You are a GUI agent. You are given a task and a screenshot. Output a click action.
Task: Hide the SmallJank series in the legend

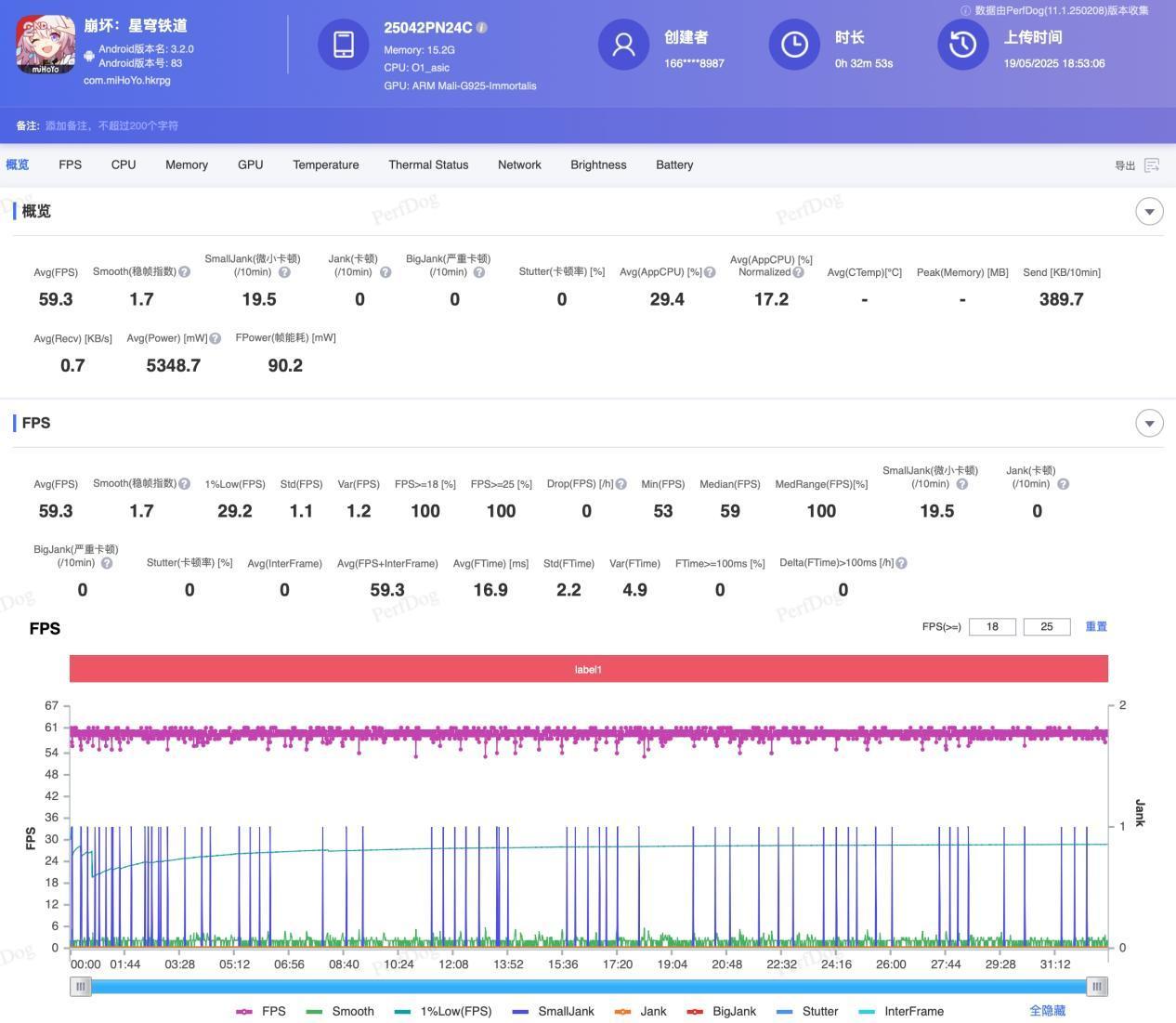[x=554, y=1011]
